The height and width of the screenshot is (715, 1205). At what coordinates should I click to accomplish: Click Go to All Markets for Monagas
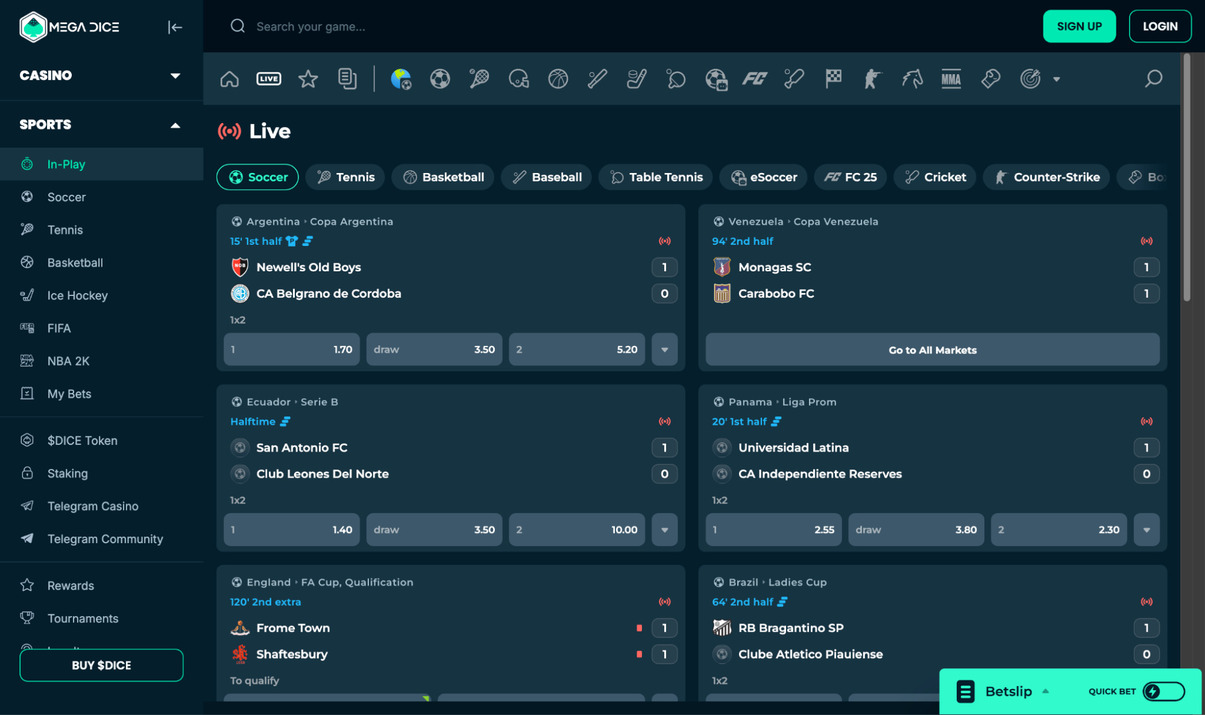coord(932,350)
